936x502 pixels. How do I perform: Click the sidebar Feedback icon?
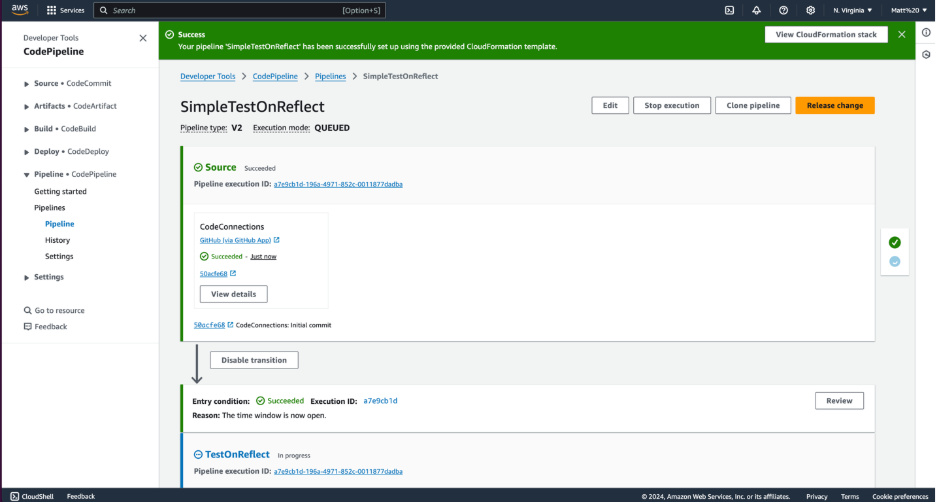tap(27, 327)
